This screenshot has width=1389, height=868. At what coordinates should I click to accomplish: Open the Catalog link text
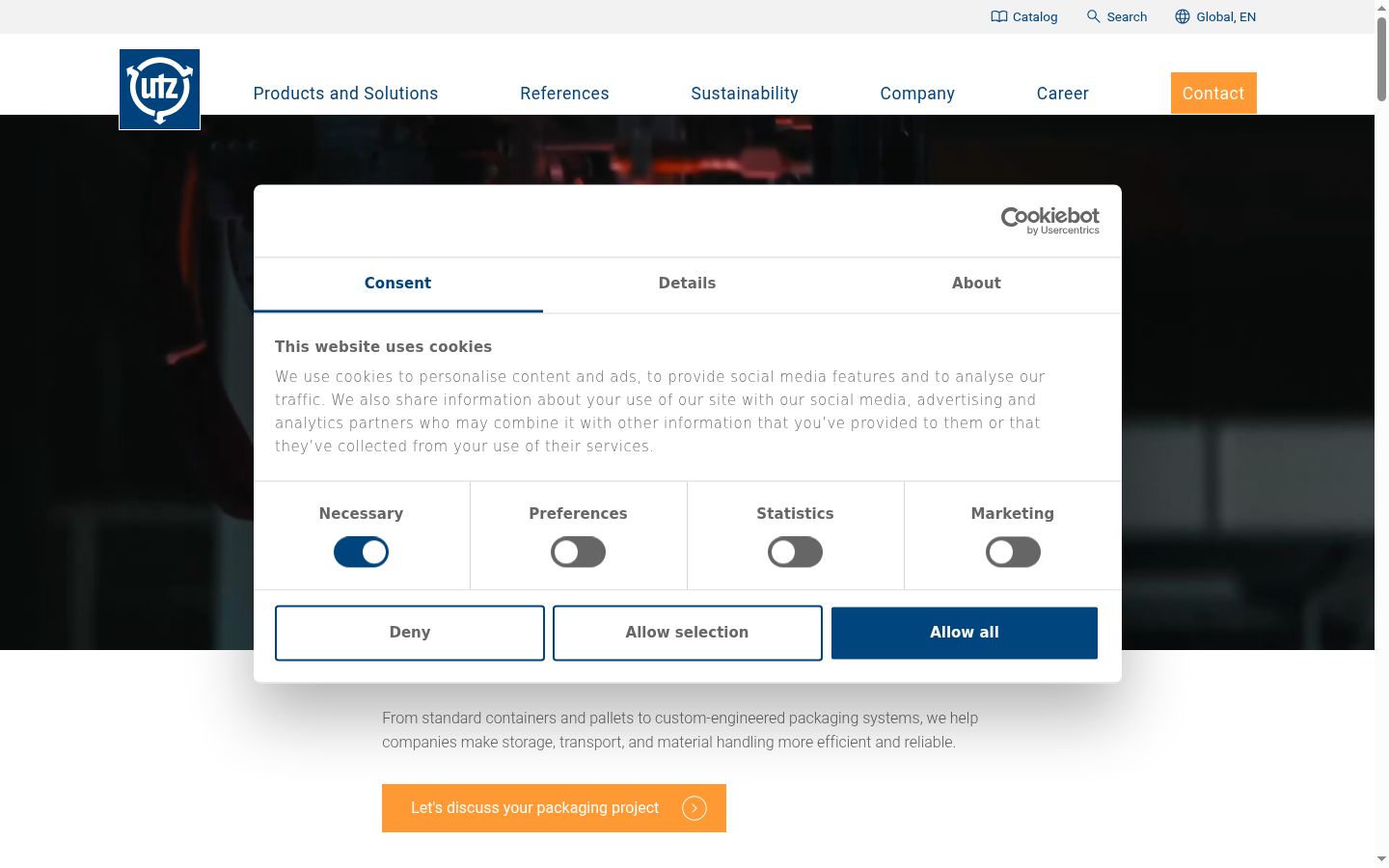(x=1035, y=16)
